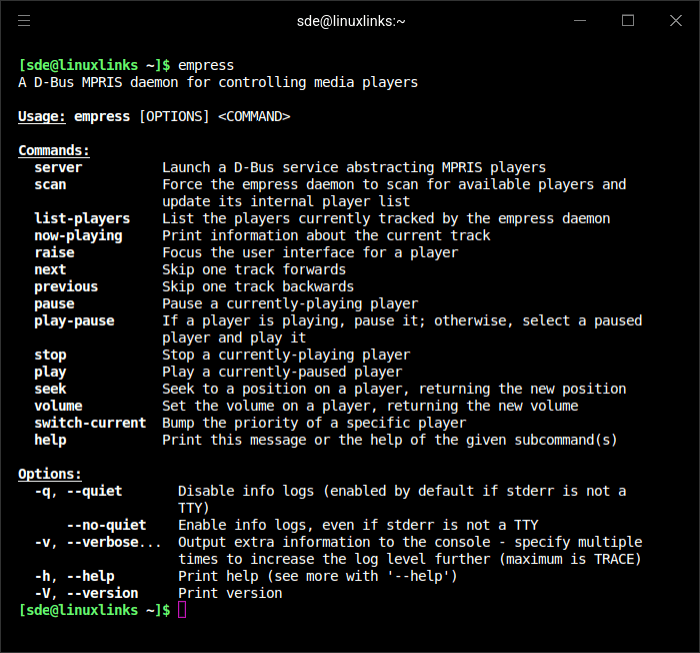This screenshot has width=700, height=653.
Task: Click 'Skip one track backwards' description
Action: [x=258, y=287]
